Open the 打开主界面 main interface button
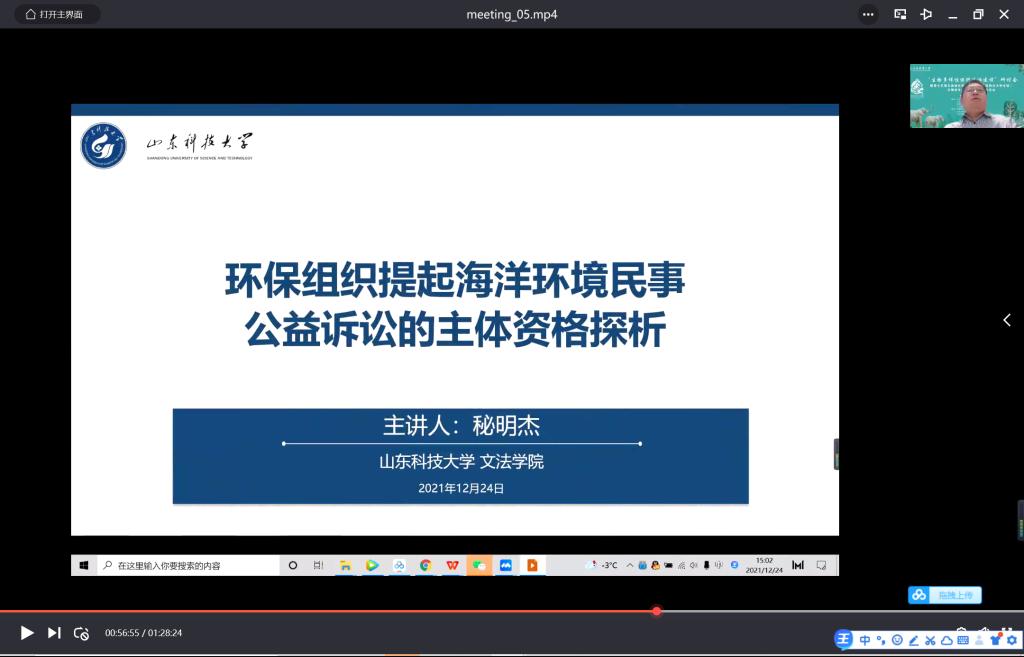This screenshot has height=657, width=1024. point(56,14)
